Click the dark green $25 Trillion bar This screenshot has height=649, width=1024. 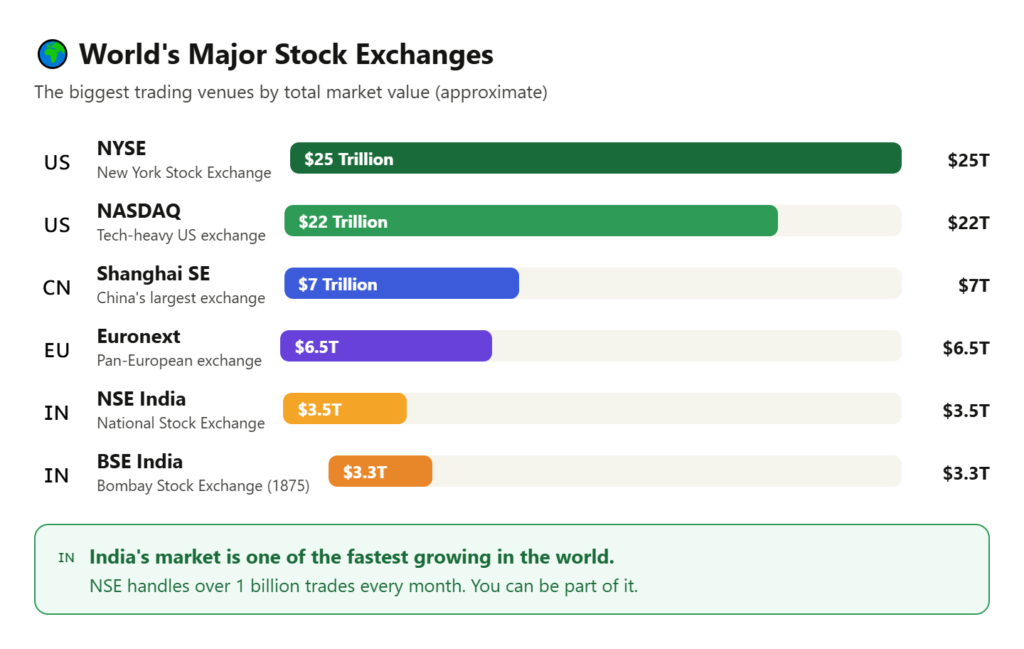(595, 158)
